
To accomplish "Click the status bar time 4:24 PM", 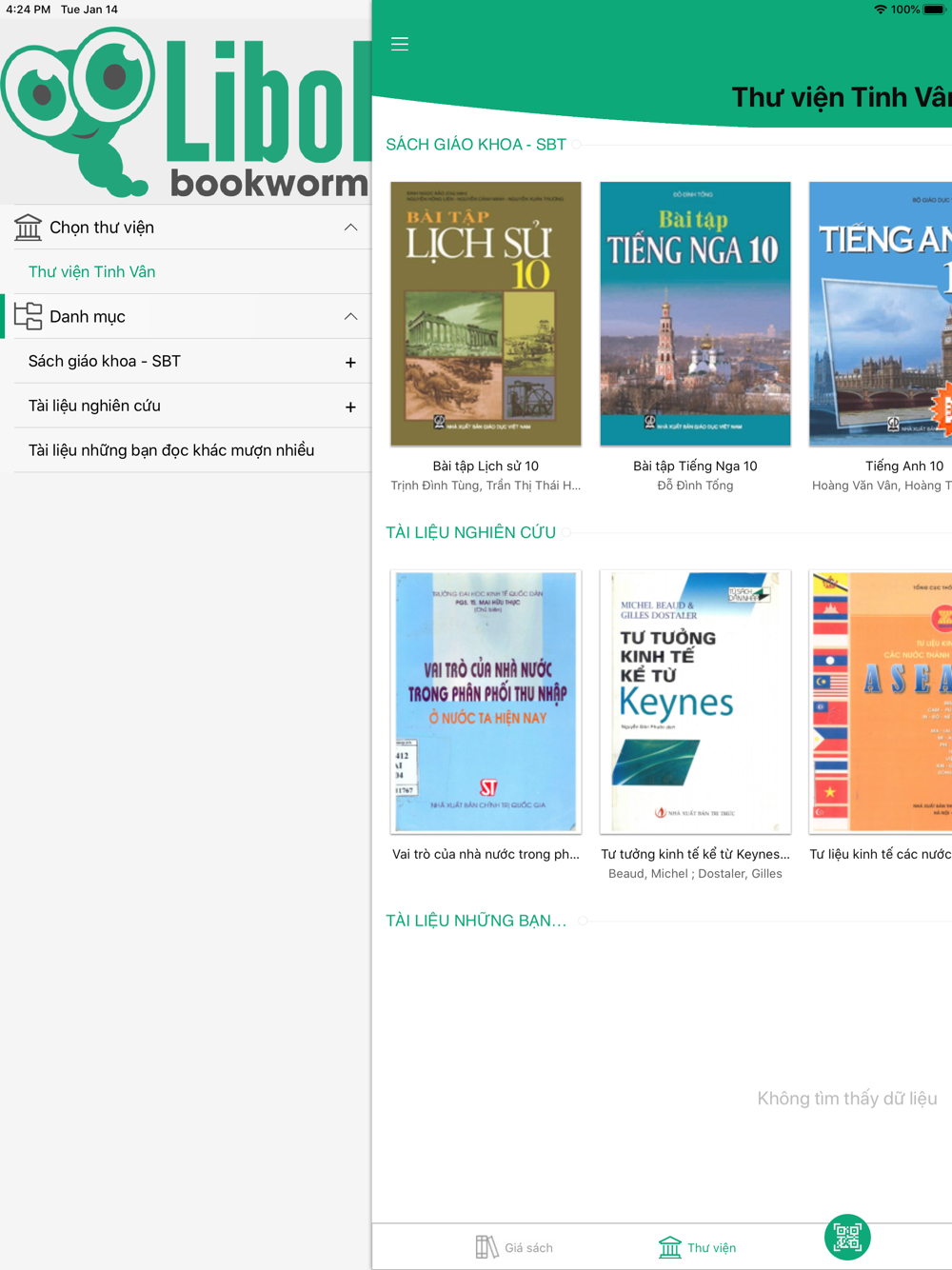I will (28, 10).
